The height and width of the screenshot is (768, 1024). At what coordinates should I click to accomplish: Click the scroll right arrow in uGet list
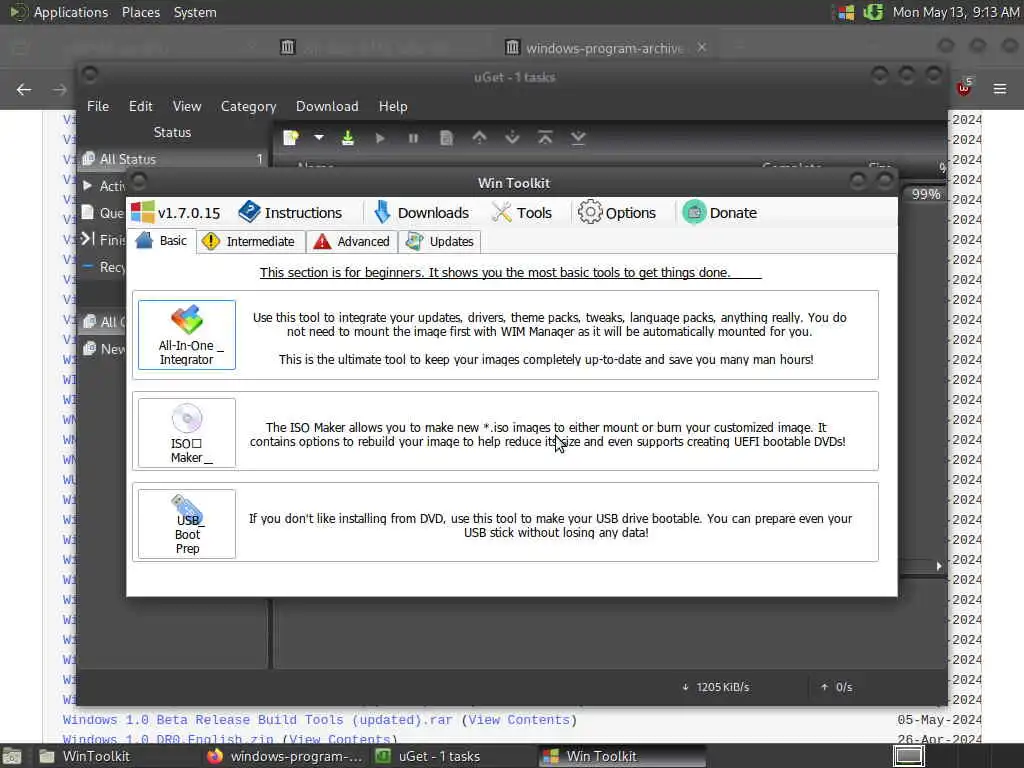click(x=938, y=566)
